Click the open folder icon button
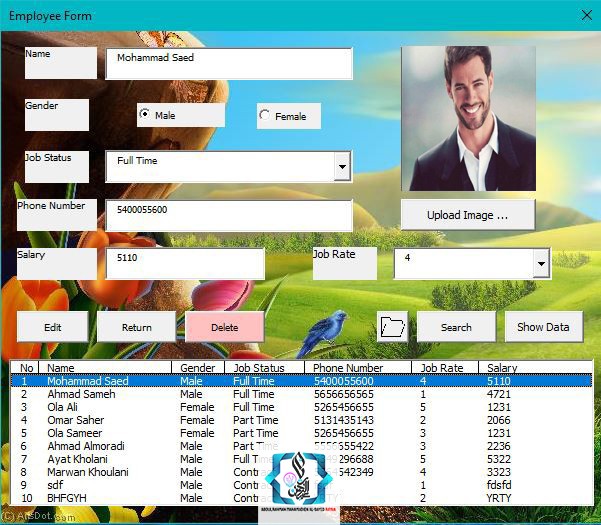 pos(392,327)
